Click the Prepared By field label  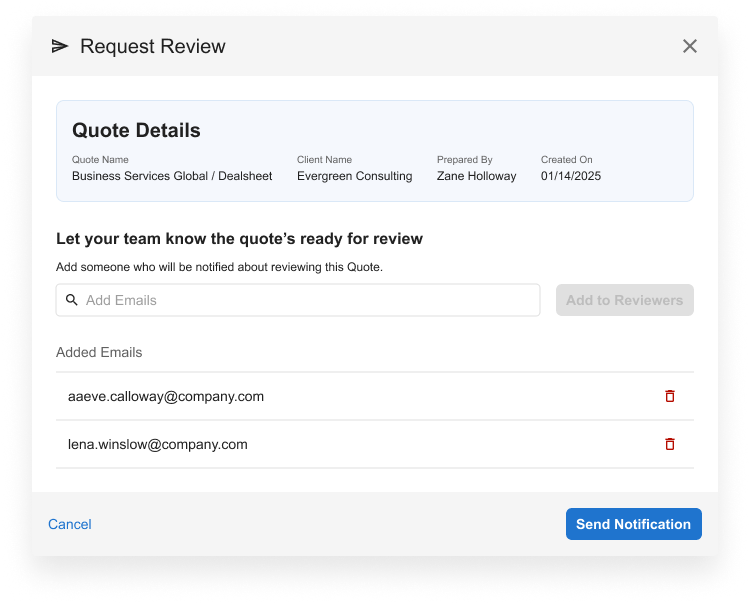pyautogui.click(x=464, y=159)
